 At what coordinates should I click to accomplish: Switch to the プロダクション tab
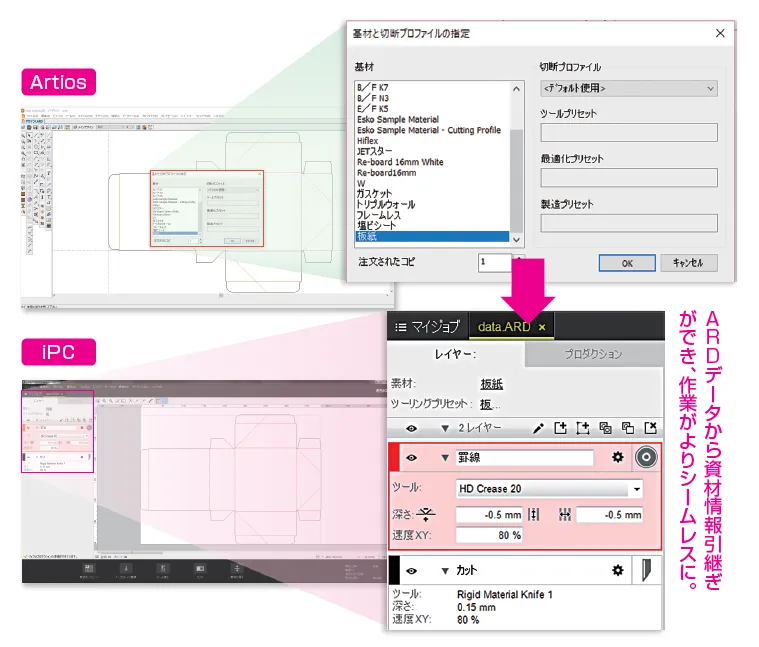pyautogui.click(x=593, y=354)
